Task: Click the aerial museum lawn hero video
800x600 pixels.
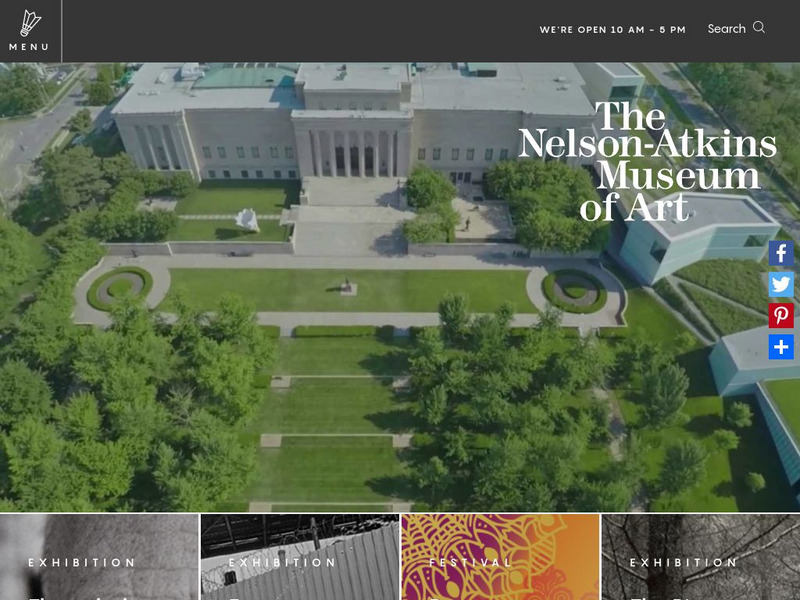Action: tap(400, 287)
